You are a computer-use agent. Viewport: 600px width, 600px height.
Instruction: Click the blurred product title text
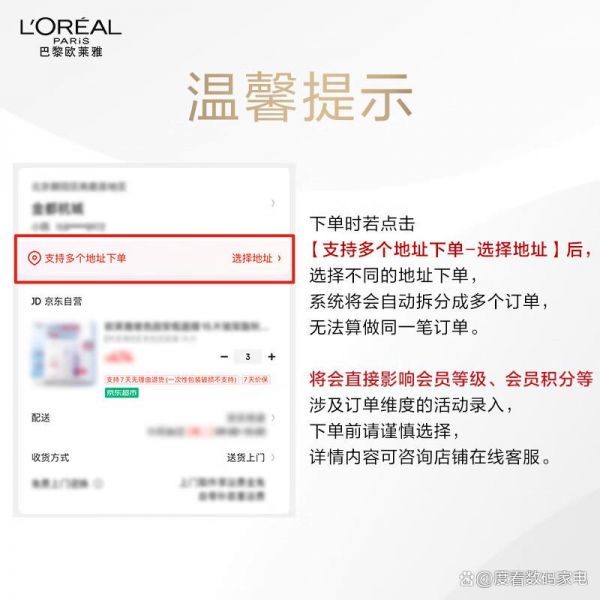187,326
